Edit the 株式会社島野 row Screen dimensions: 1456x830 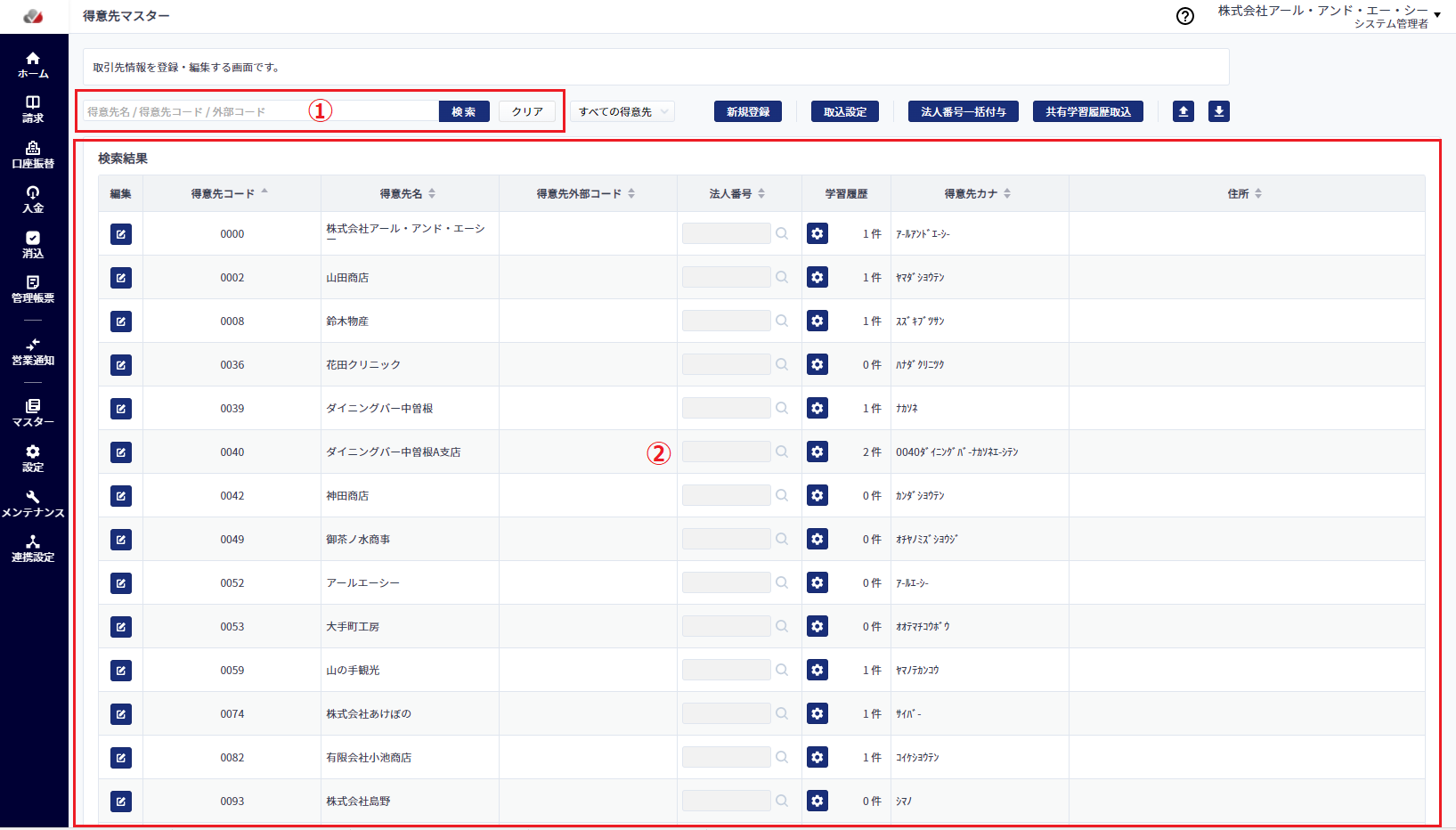point(121,802)
